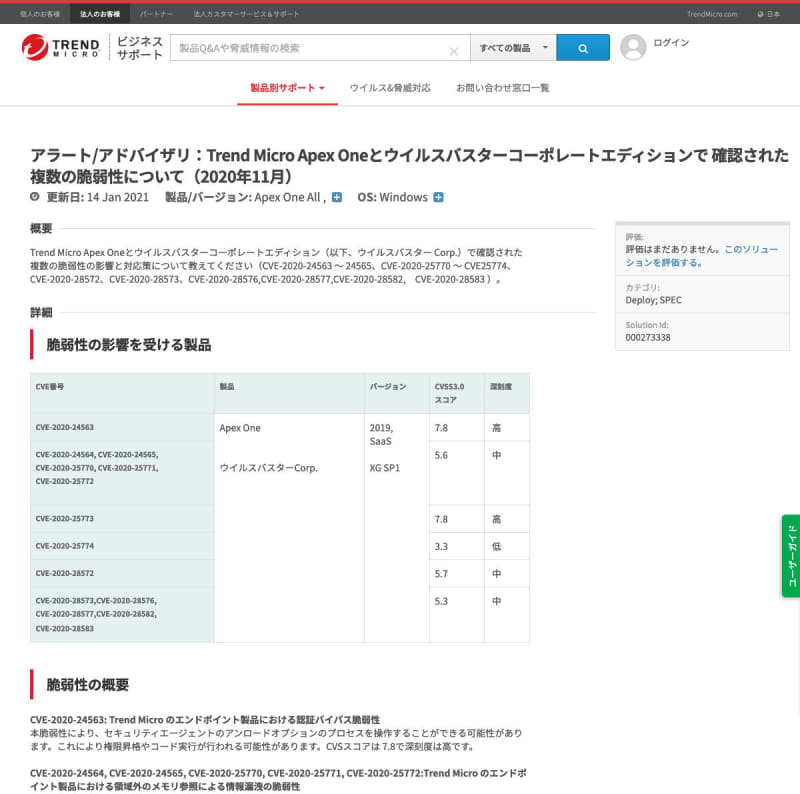Expand the plus icon after OS: Windows
The width and height of the screenshot is (800, 794).
tap(438, 197)
